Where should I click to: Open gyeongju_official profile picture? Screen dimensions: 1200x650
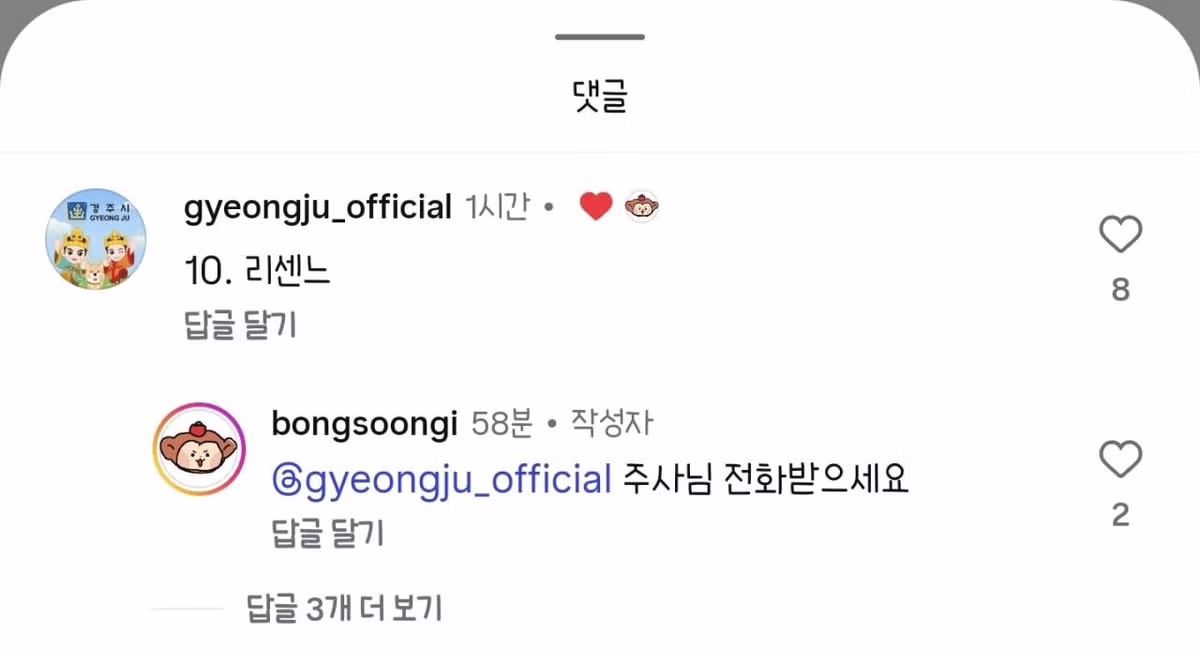pyautogui.click(x=96, y=241)
